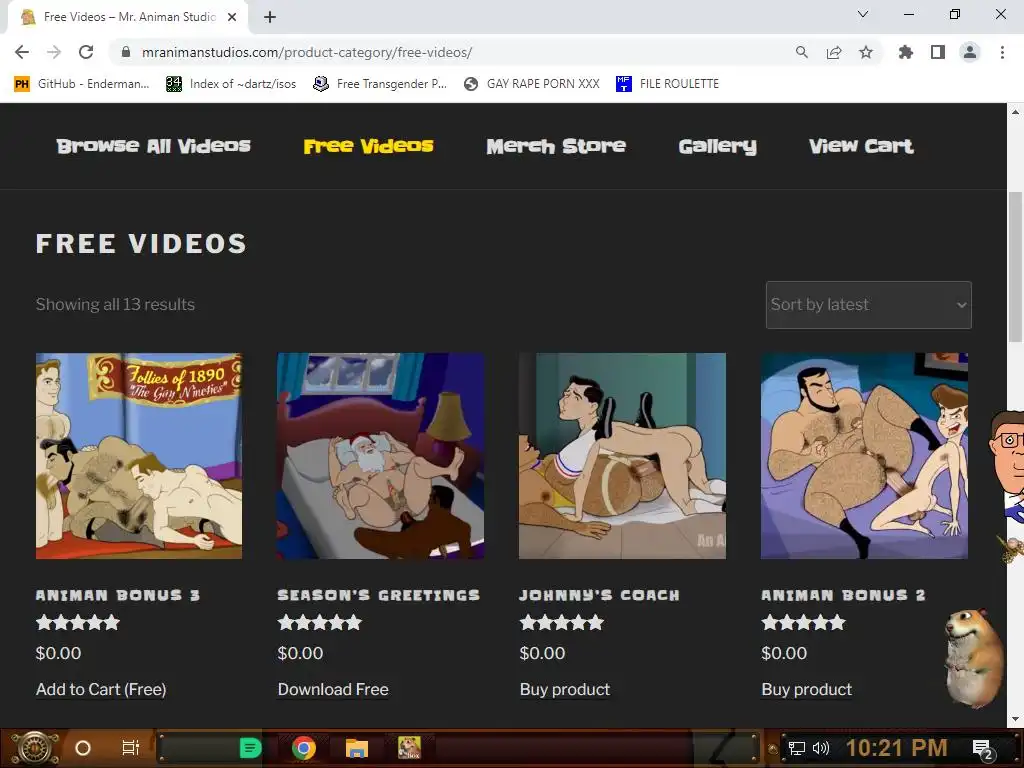Click the $0.00 price under Season's Greetings
The height and width of the screenshot is (768, 1024).
pos(300,653)
